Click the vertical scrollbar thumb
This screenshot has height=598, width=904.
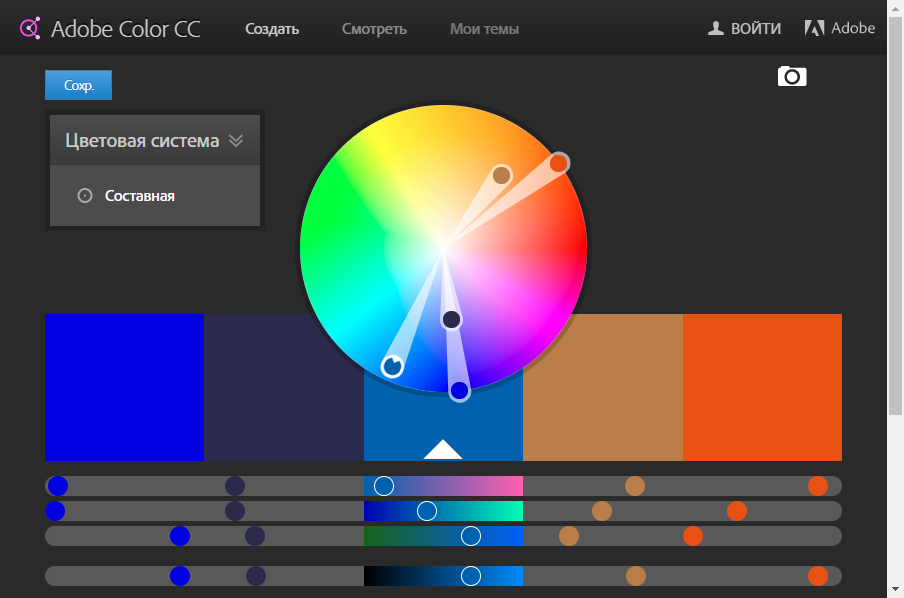[x=895, y=216]
